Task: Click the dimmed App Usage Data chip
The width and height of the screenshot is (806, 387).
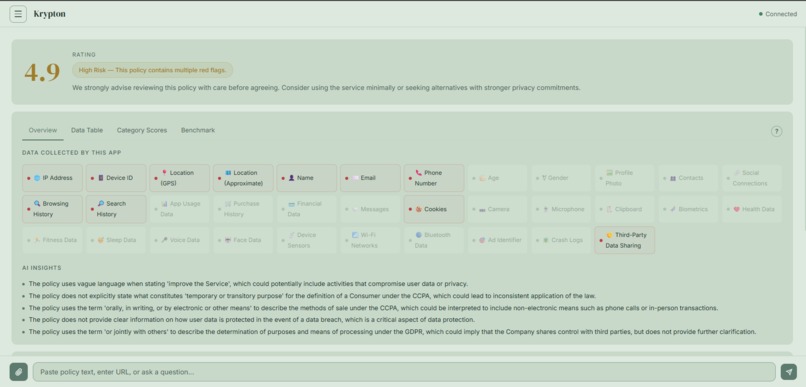Action: pyautogui.click(x=179, y=209)
